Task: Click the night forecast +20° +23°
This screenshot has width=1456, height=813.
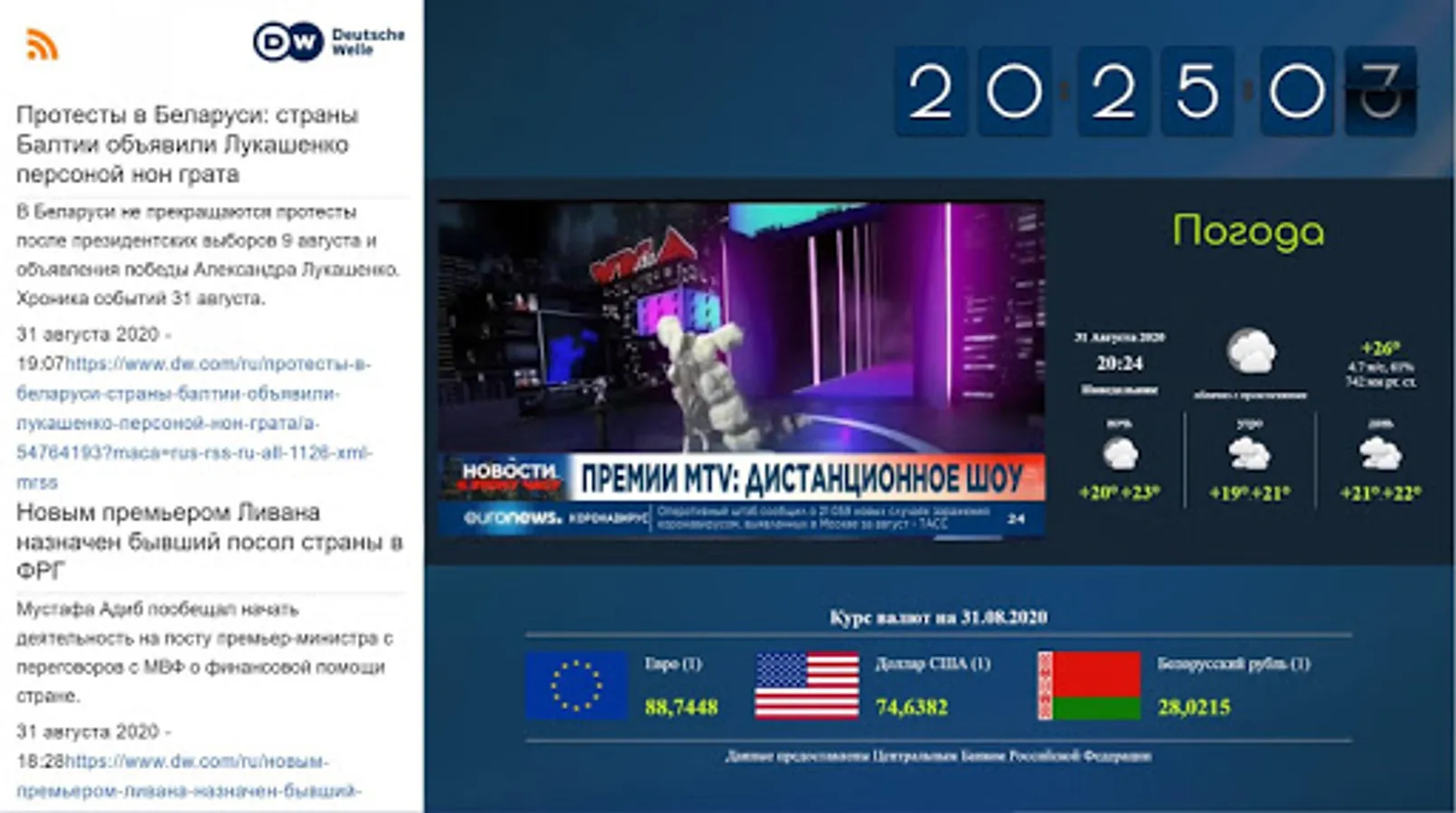Action: pos(1120,493)
